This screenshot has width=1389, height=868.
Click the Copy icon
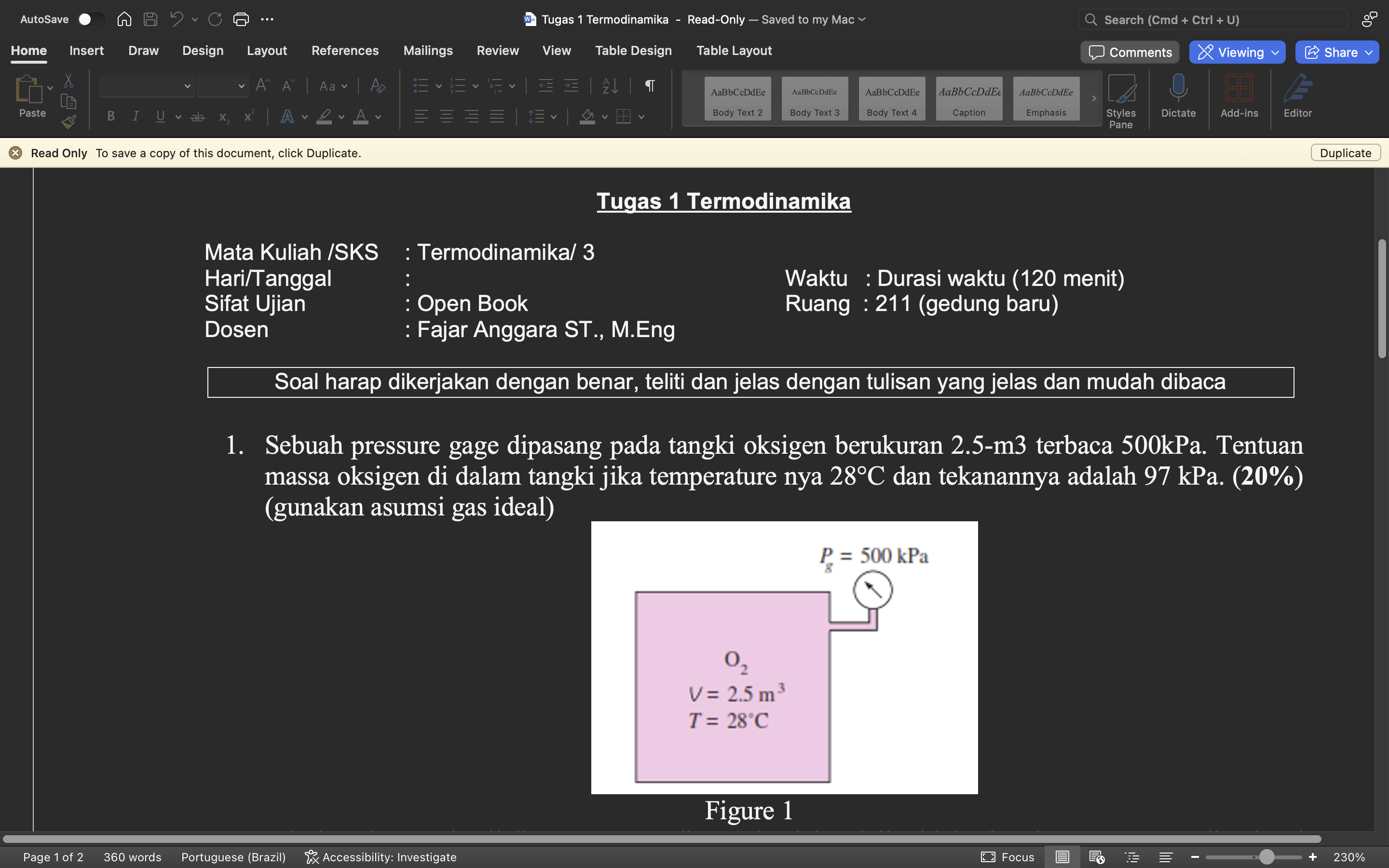click(x=68, y=101)
